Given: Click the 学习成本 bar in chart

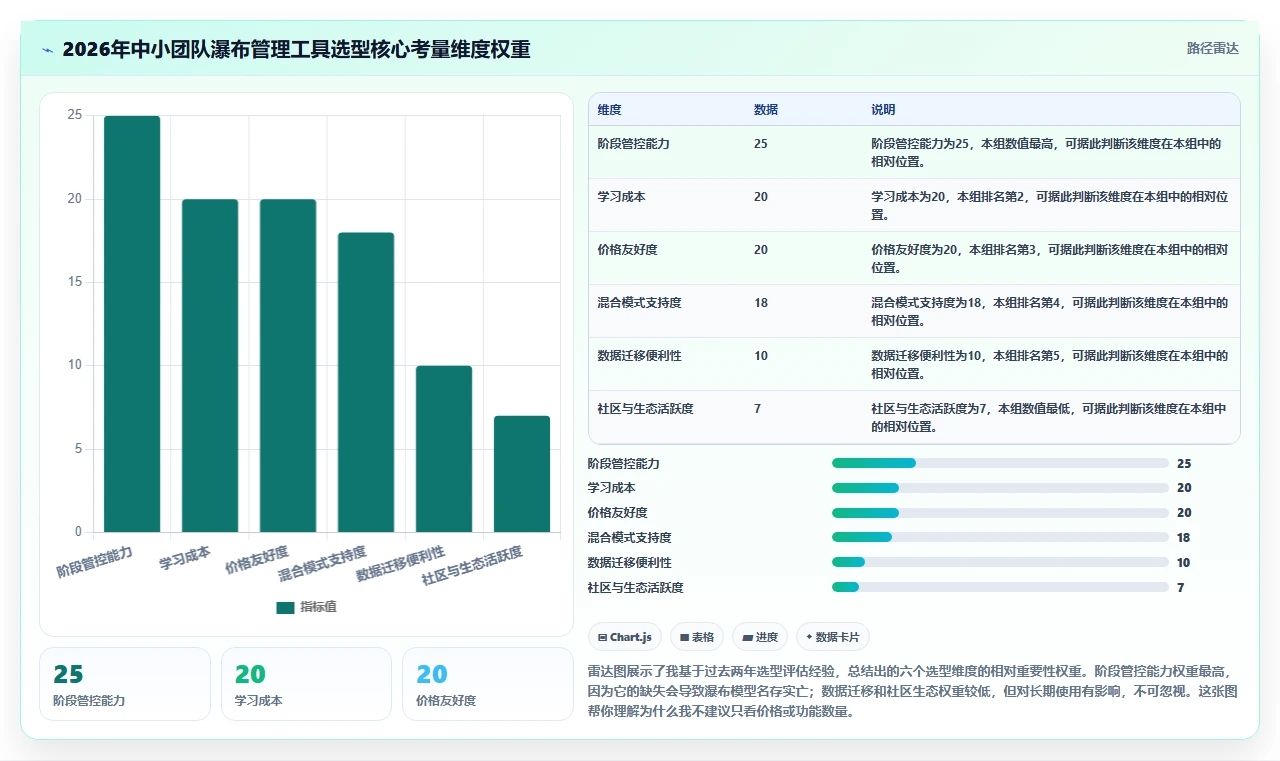Looking at the screenshot, I should tap(210, 366).
